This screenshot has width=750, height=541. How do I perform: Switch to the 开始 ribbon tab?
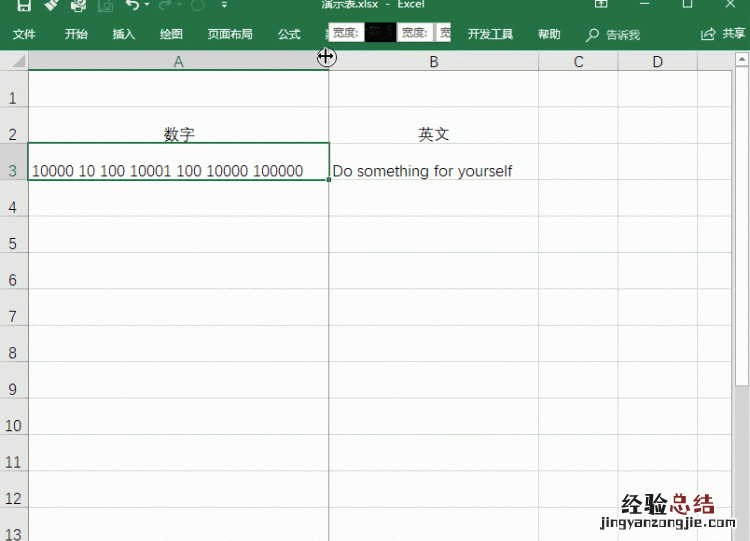click(76, 34)
